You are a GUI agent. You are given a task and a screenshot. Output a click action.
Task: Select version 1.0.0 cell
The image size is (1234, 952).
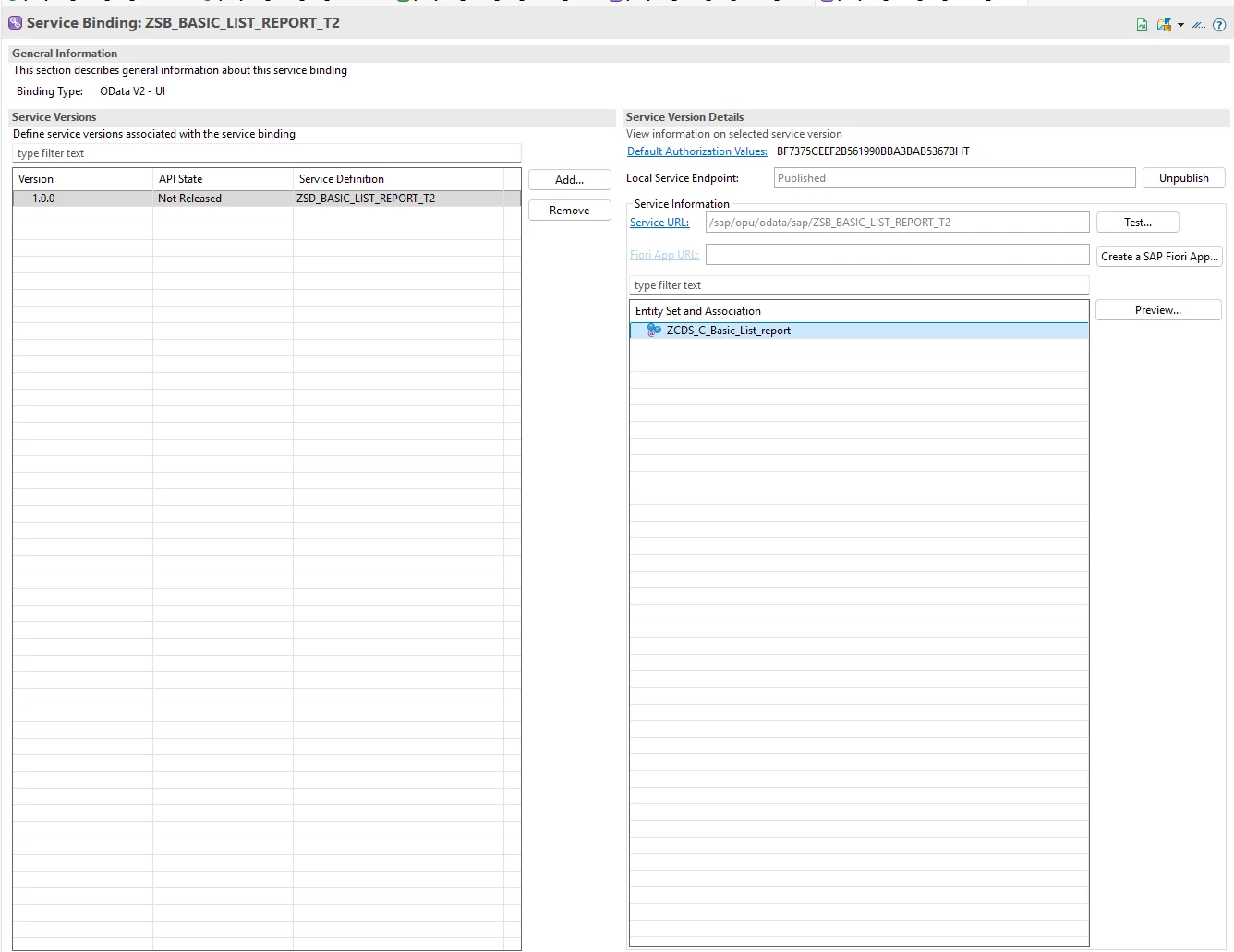[x=83, y=199]
